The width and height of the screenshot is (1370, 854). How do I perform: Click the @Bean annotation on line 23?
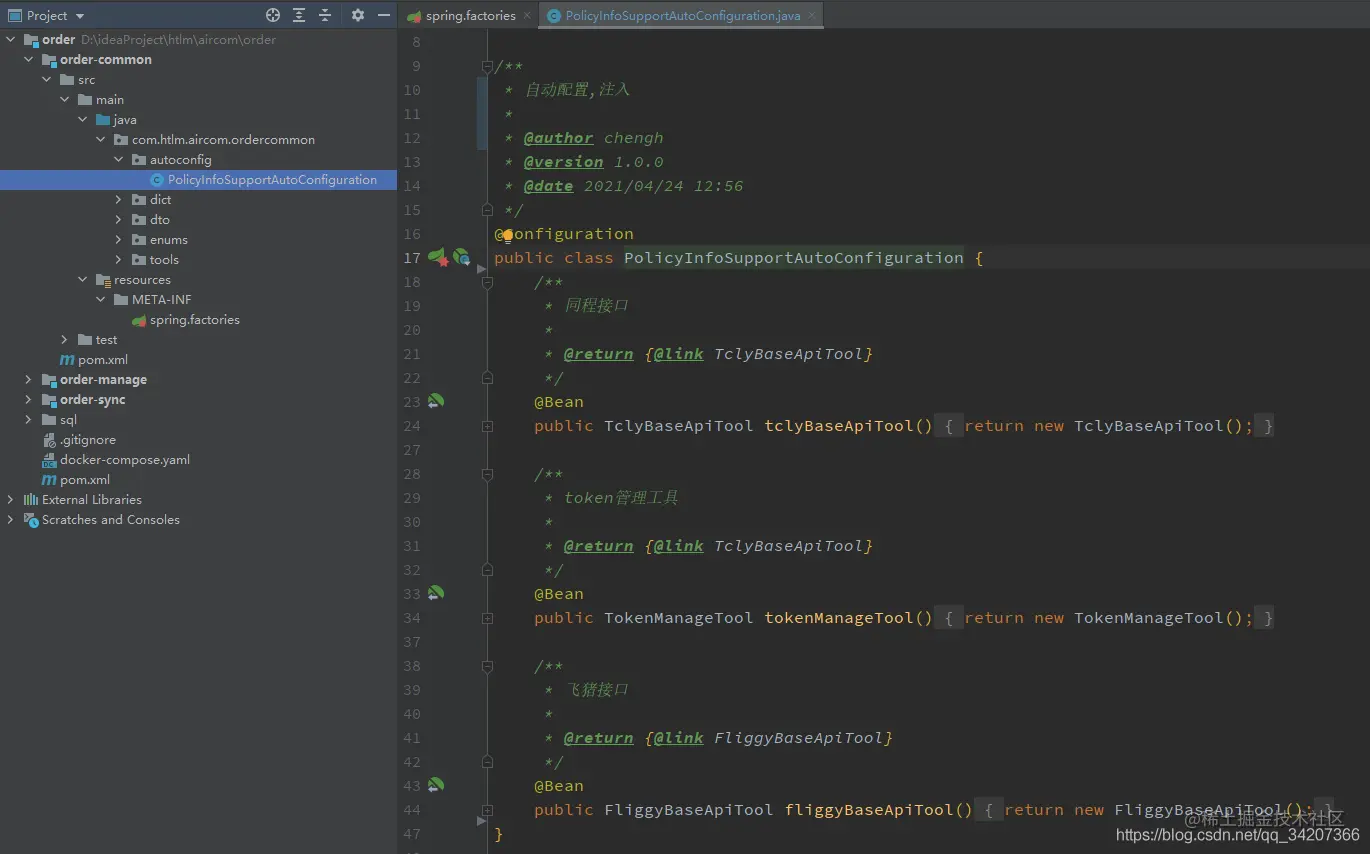pyautogui.click(x=559, y=402)
